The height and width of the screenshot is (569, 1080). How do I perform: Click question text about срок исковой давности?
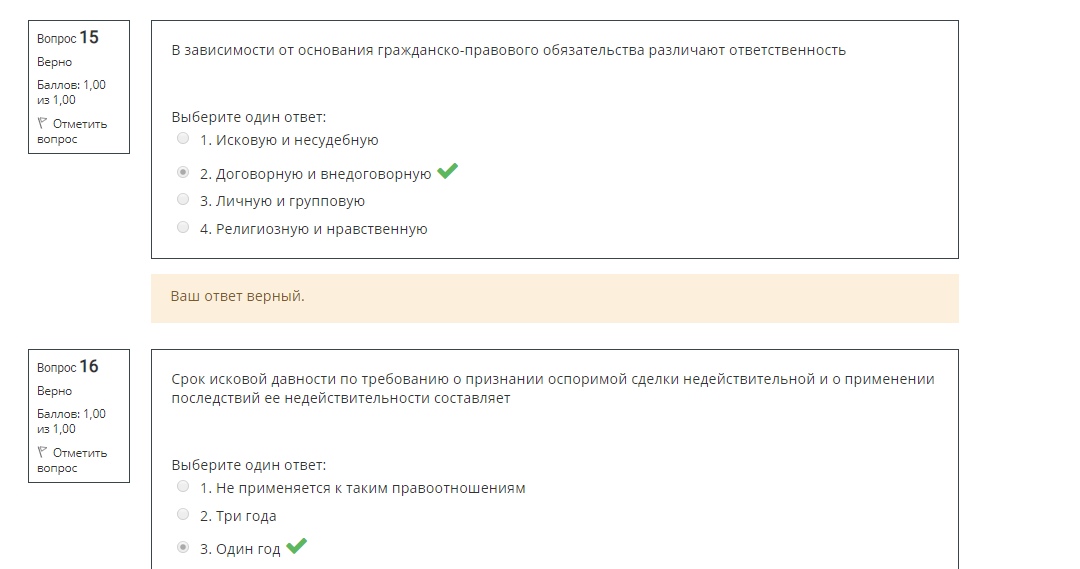pos(553,389)
